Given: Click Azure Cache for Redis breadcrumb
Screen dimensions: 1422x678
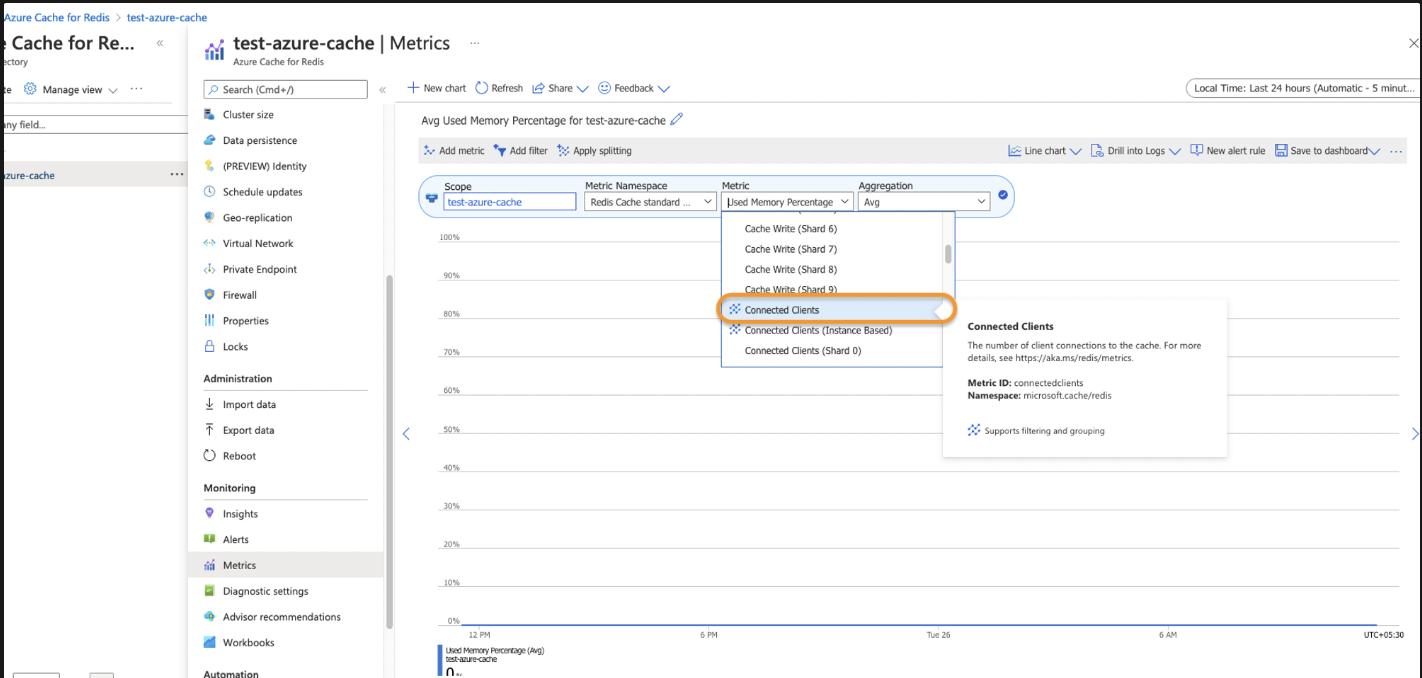Looking at the screenshot, I should [x=56, y=18].
